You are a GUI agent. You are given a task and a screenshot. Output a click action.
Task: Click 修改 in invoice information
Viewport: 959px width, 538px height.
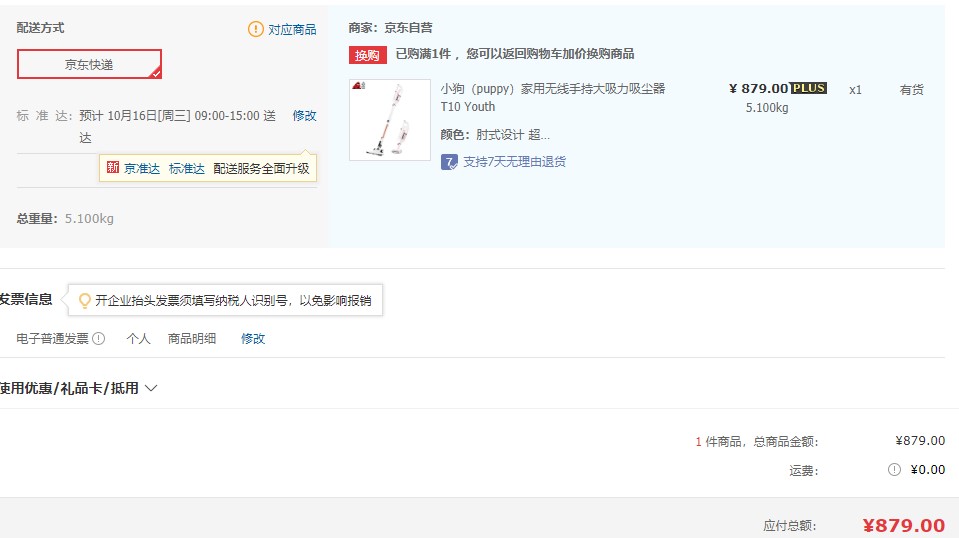pos(253,338)
